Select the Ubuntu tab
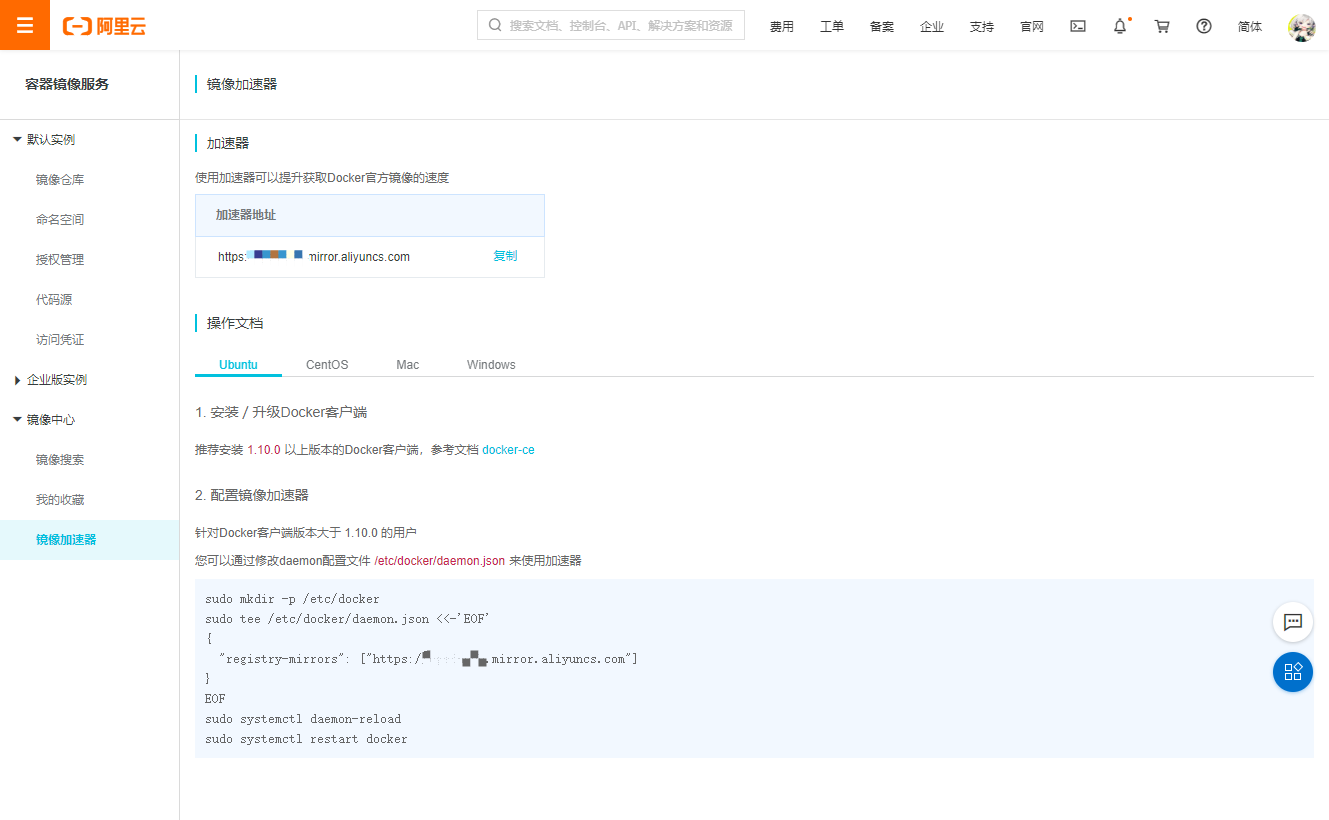Image resolution: width=1329 pixels, height=820 pixels. click(238, 365)
